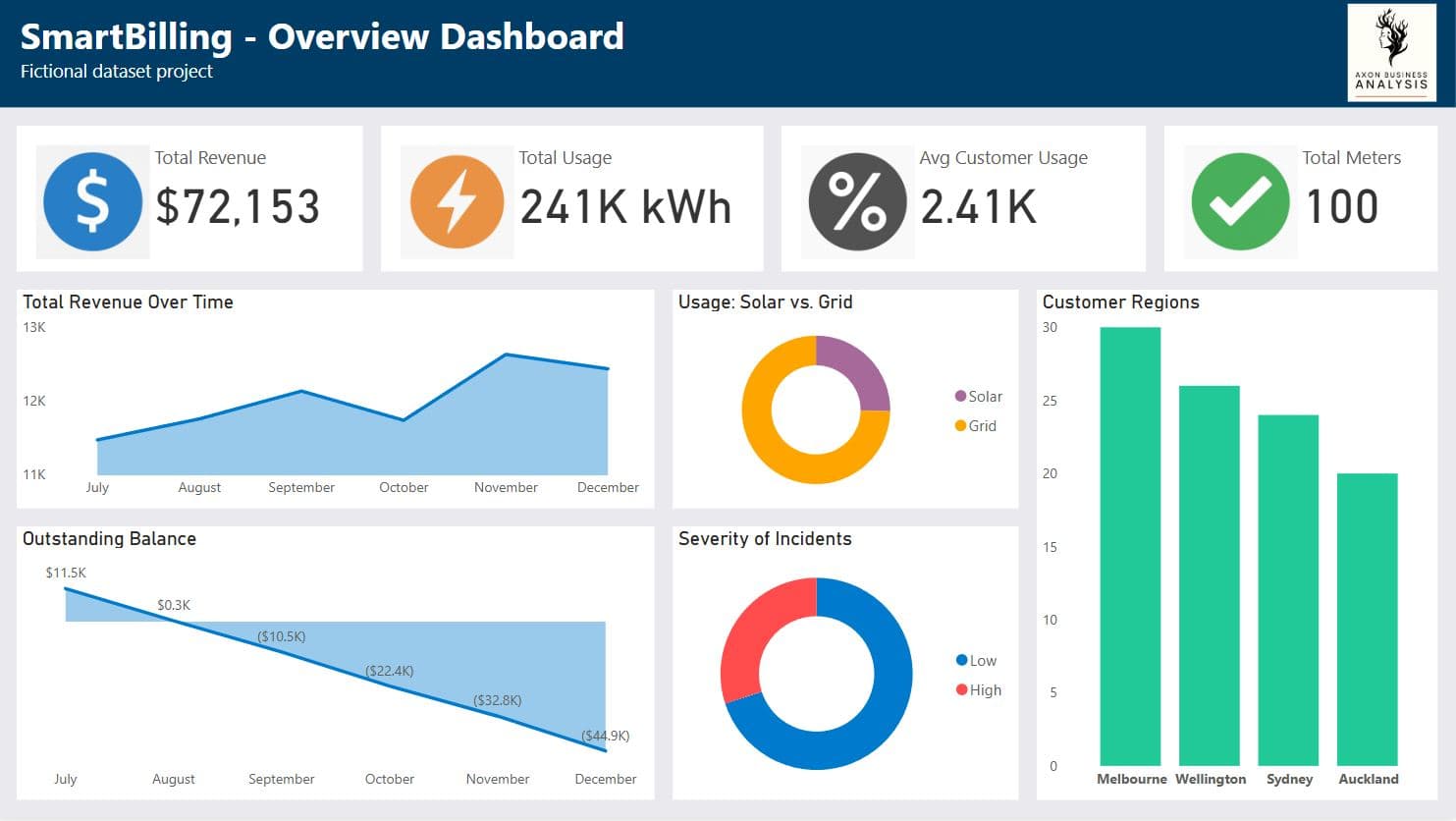The height and width of the screenshot is (821, 1456).
Task: Click the green checkmark meters icon
Action: (1240, 202)
